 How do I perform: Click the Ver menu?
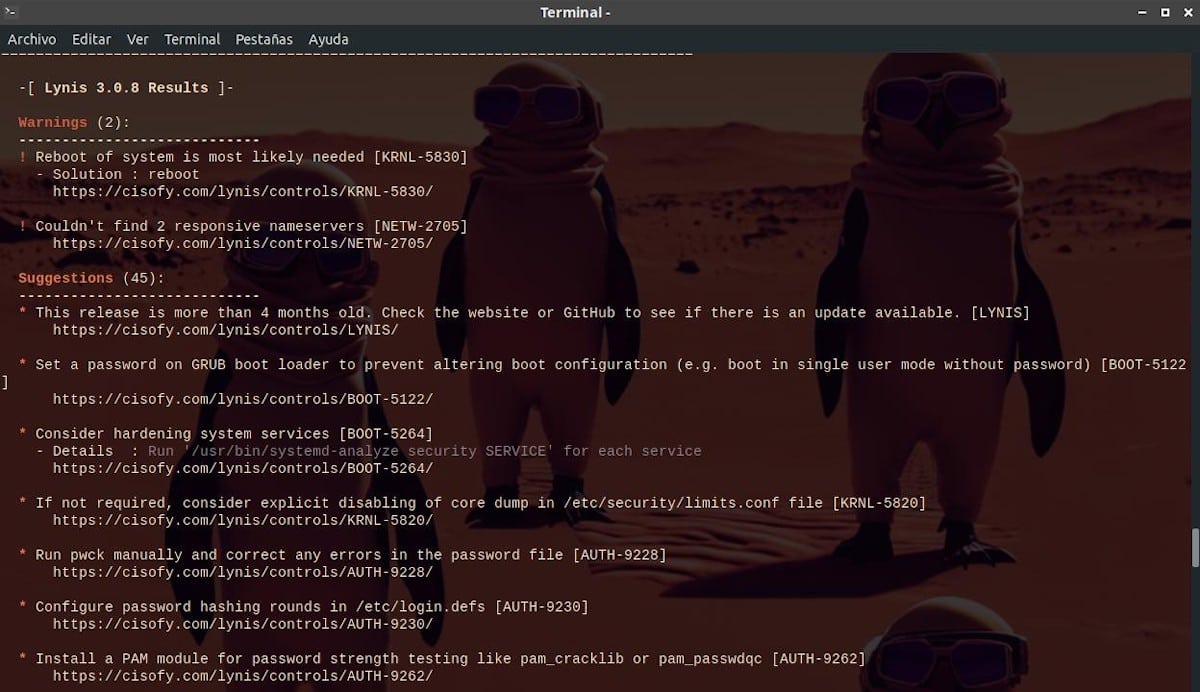[x=138, y=39]
